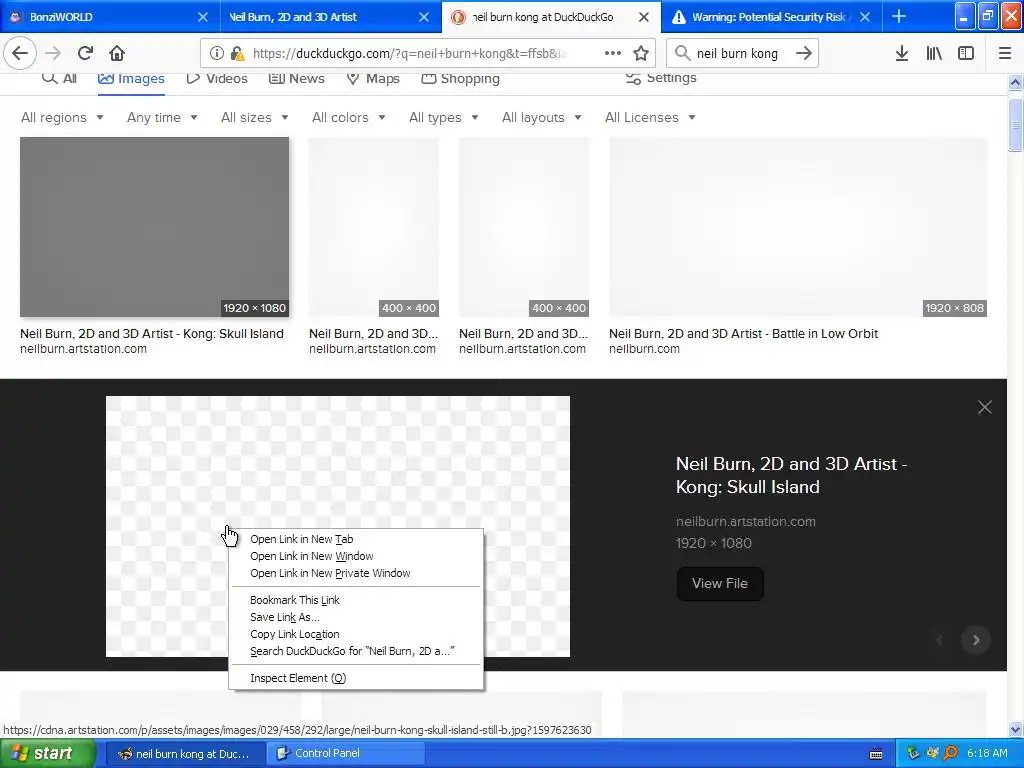Close the Security Risk warning tab
The width and height of the screenshot is (1024, 768).
tap(865, 17)
